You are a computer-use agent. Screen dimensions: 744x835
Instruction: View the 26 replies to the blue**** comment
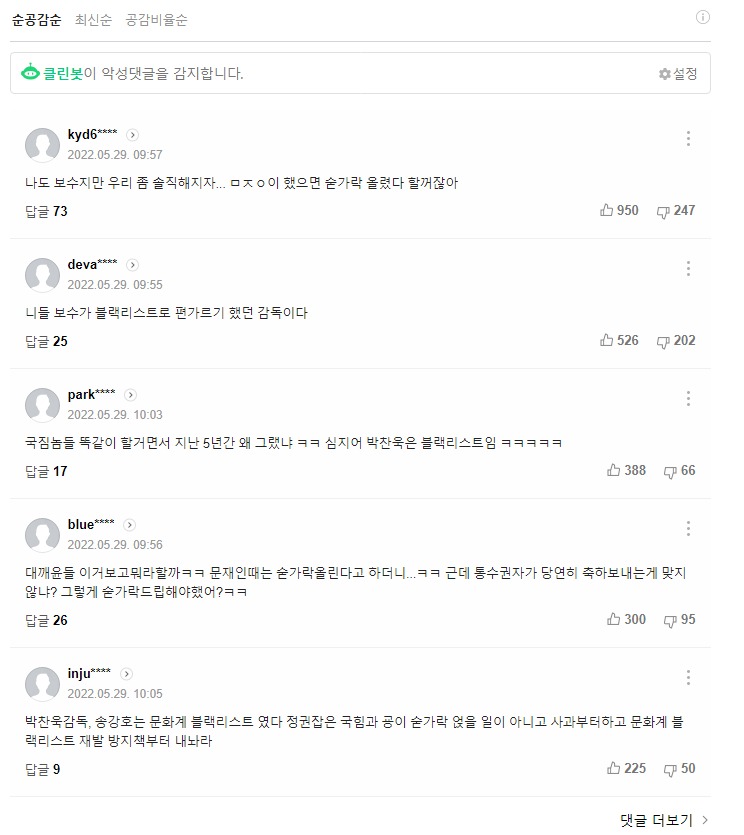(x=46, y=620)
